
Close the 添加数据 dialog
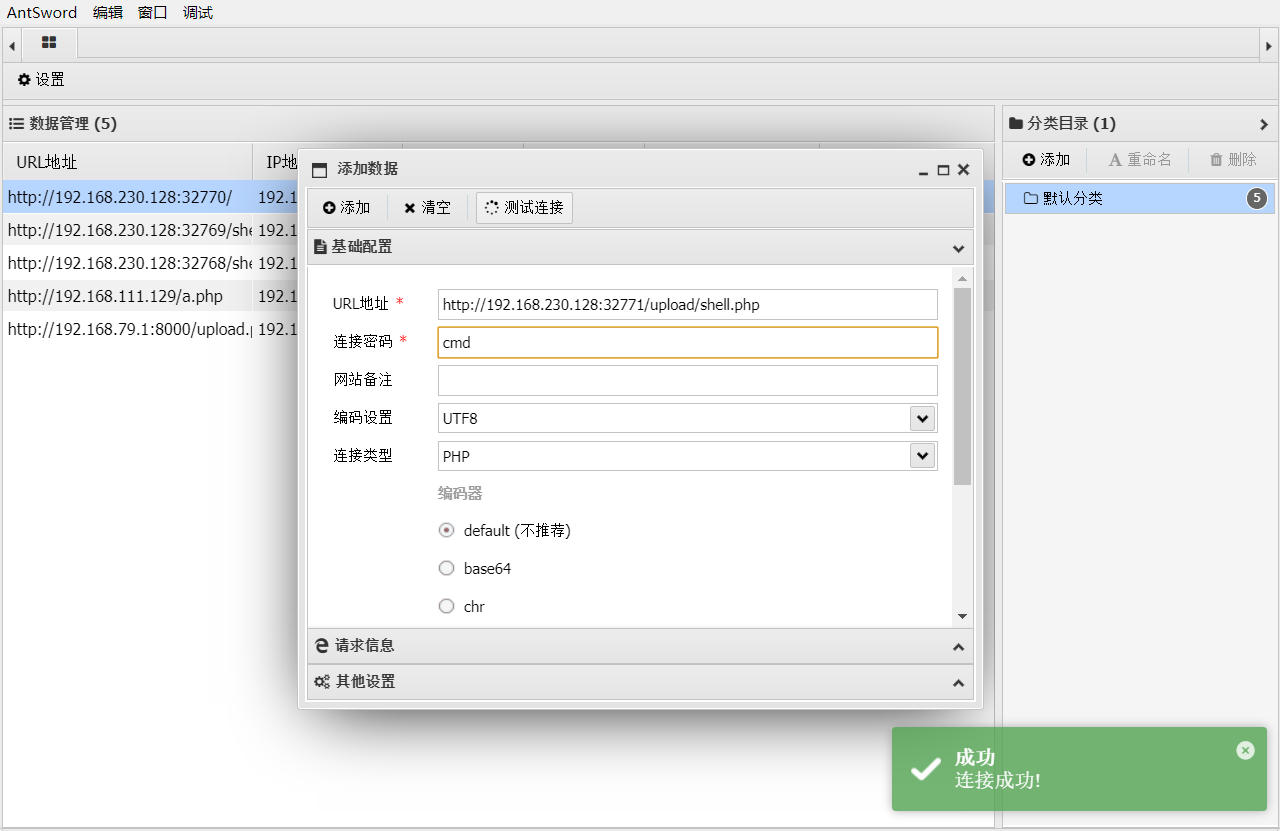point(963,170)
